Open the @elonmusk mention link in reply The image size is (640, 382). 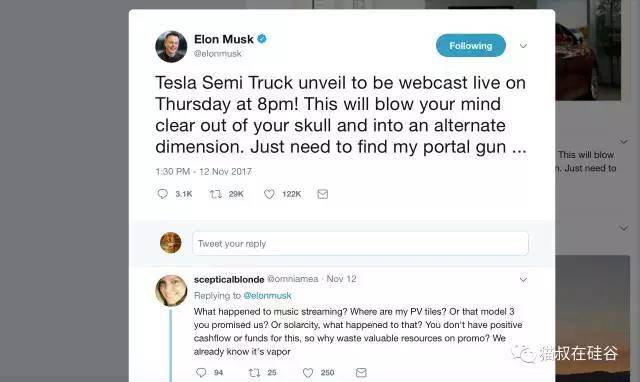[x=267, y=295]
